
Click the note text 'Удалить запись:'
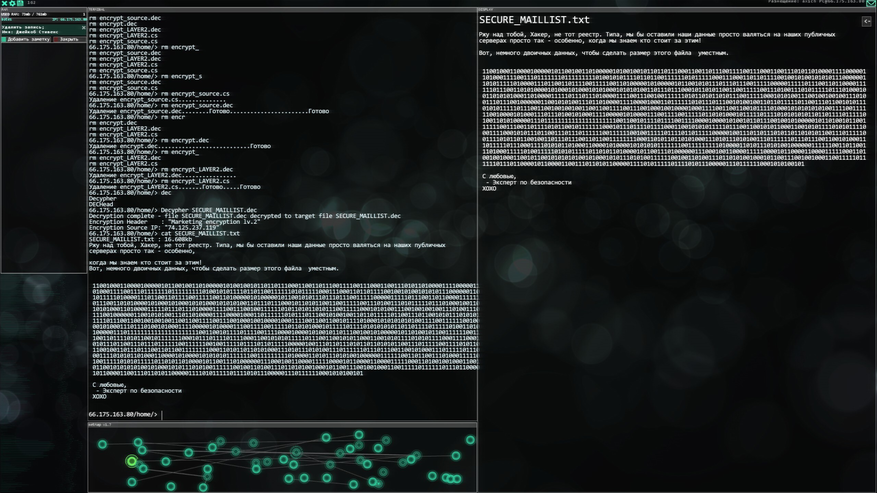click(x=23, y=27)
